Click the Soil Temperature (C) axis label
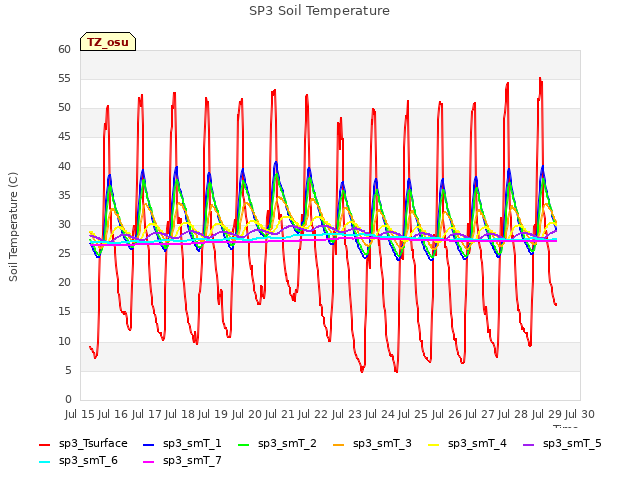The height and width of the screenshot is (480, 640). click(13, 227)
